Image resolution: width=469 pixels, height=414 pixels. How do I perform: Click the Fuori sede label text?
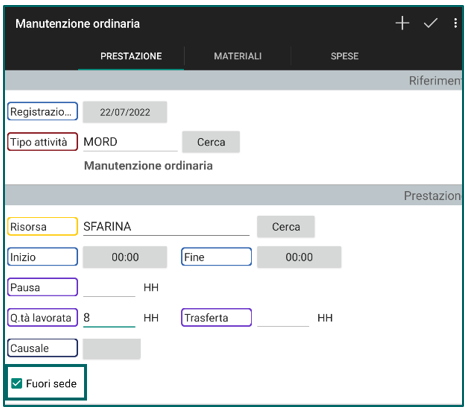pyautogui.click(x=51, y=384)
